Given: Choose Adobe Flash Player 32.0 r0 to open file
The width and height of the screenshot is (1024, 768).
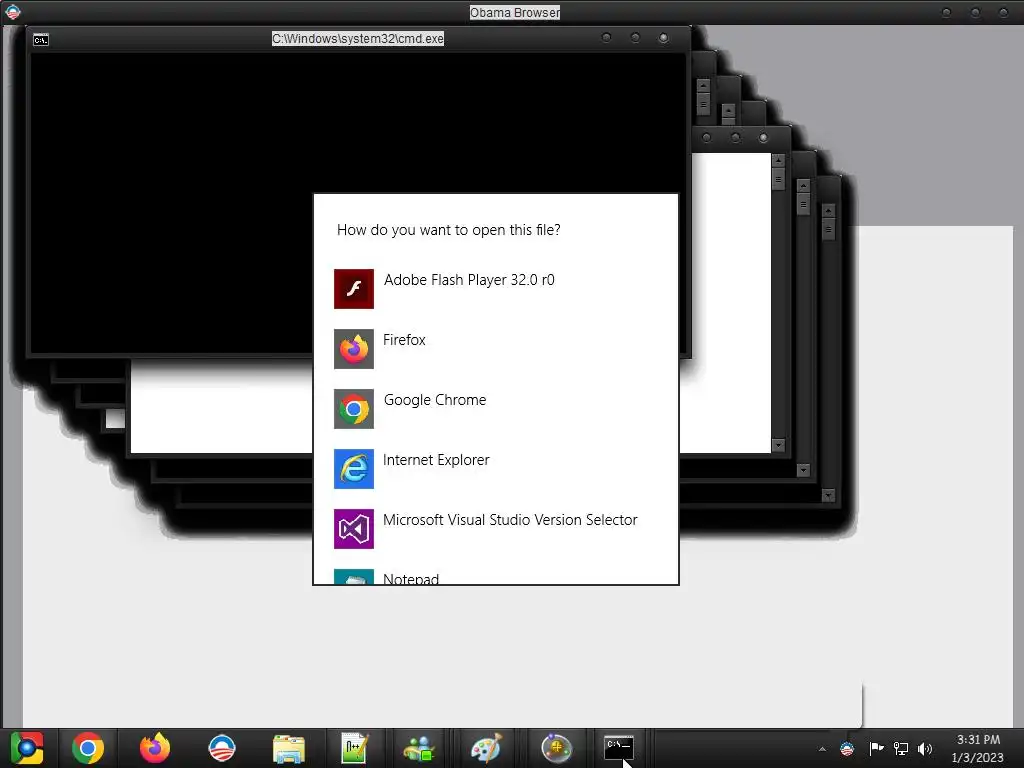Looking at the screenshot, I should coord(496,289).
